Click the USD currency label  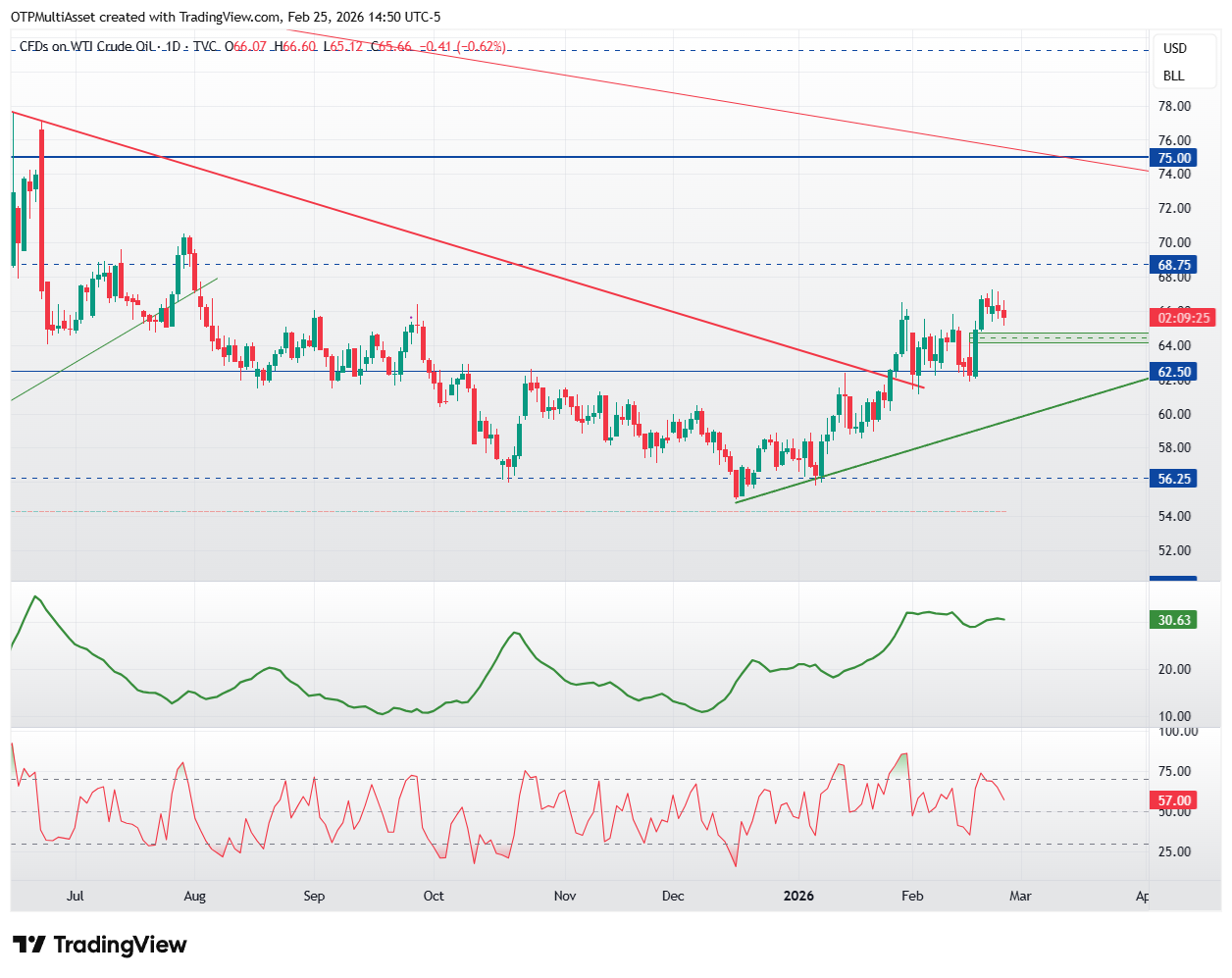coord(1174,48)
